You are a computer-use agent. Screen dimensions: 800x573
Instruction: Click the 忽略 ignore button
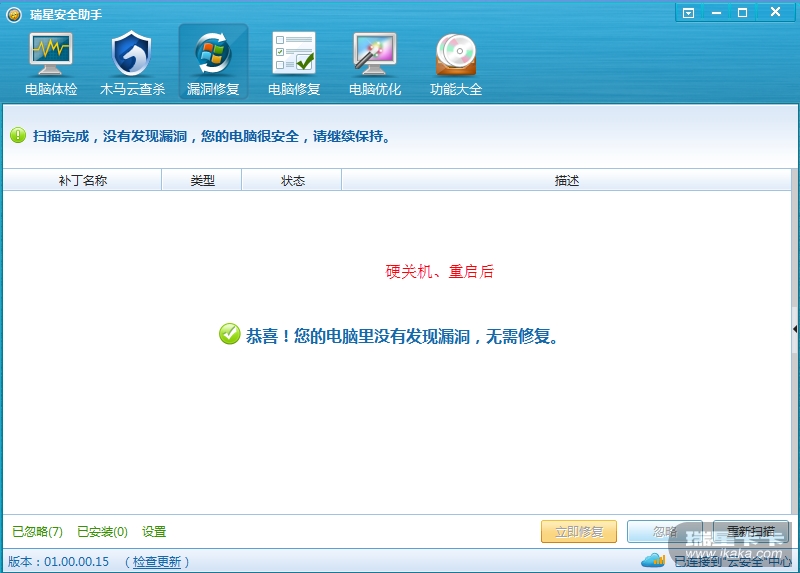click(665, 532)
